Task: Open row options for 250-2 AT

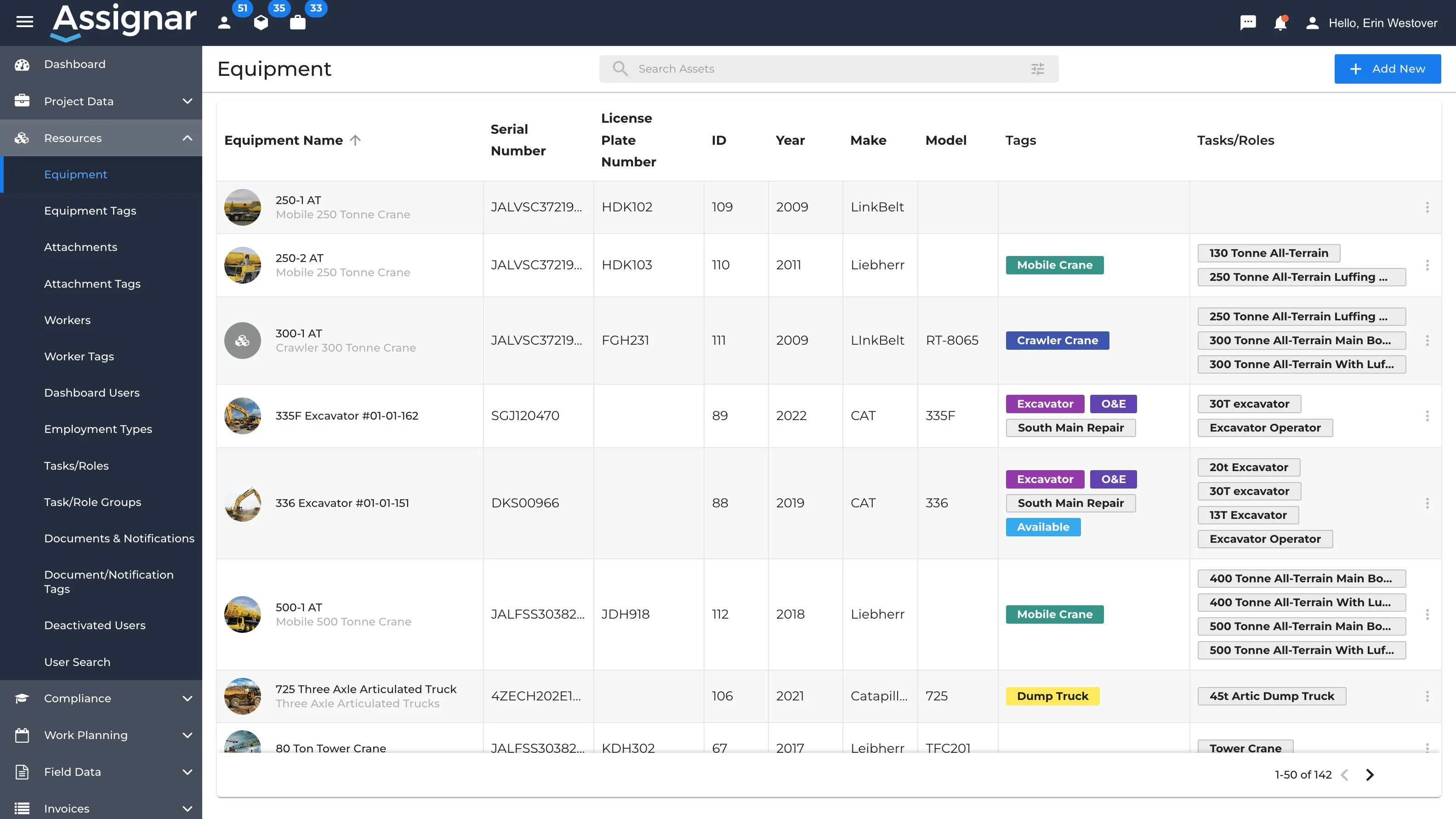Action: pyautogui.click(x=1427, y=265)
